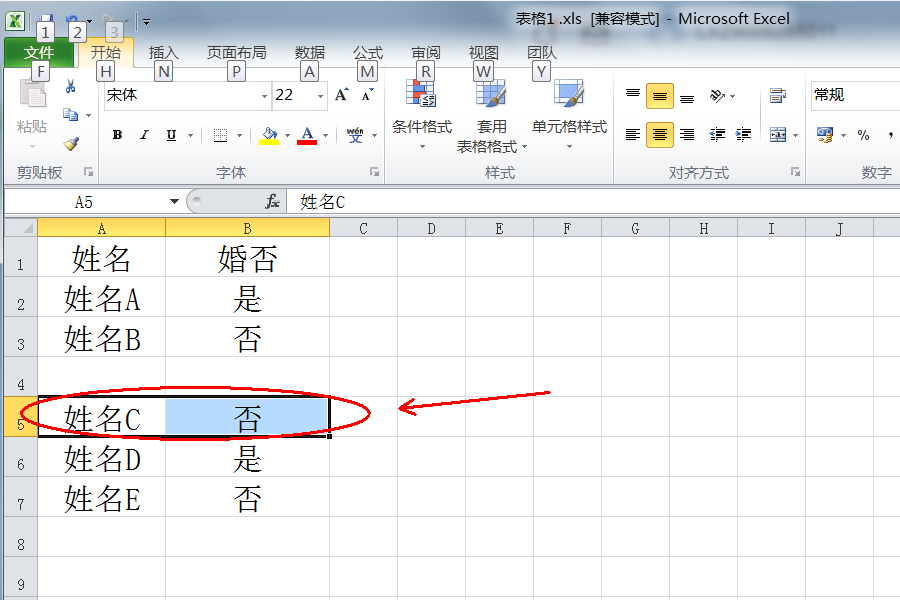This screenshot has height=600, width=900.
Task: Toggle Italic formatting
Action: pos(144,135)
